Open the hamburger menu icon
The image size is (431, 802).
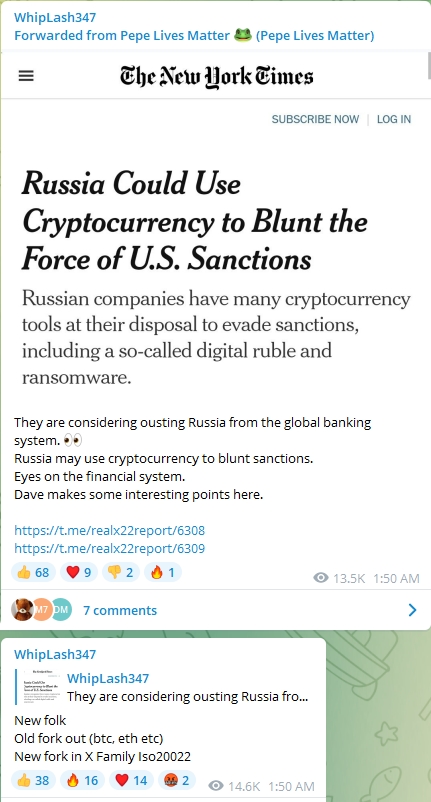pyautogui.click(x=26, y=76)
